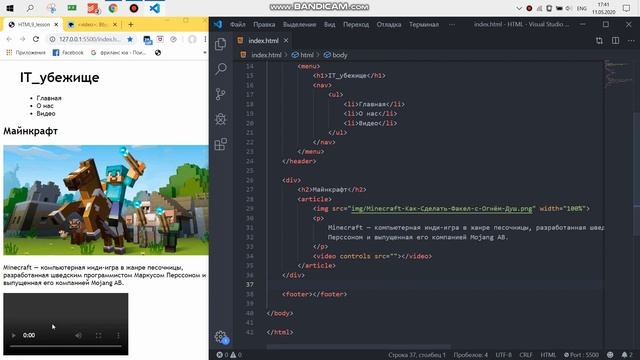Change the CRLF end of line sequence
The image size is (640, 360).
tap(526, 355)
